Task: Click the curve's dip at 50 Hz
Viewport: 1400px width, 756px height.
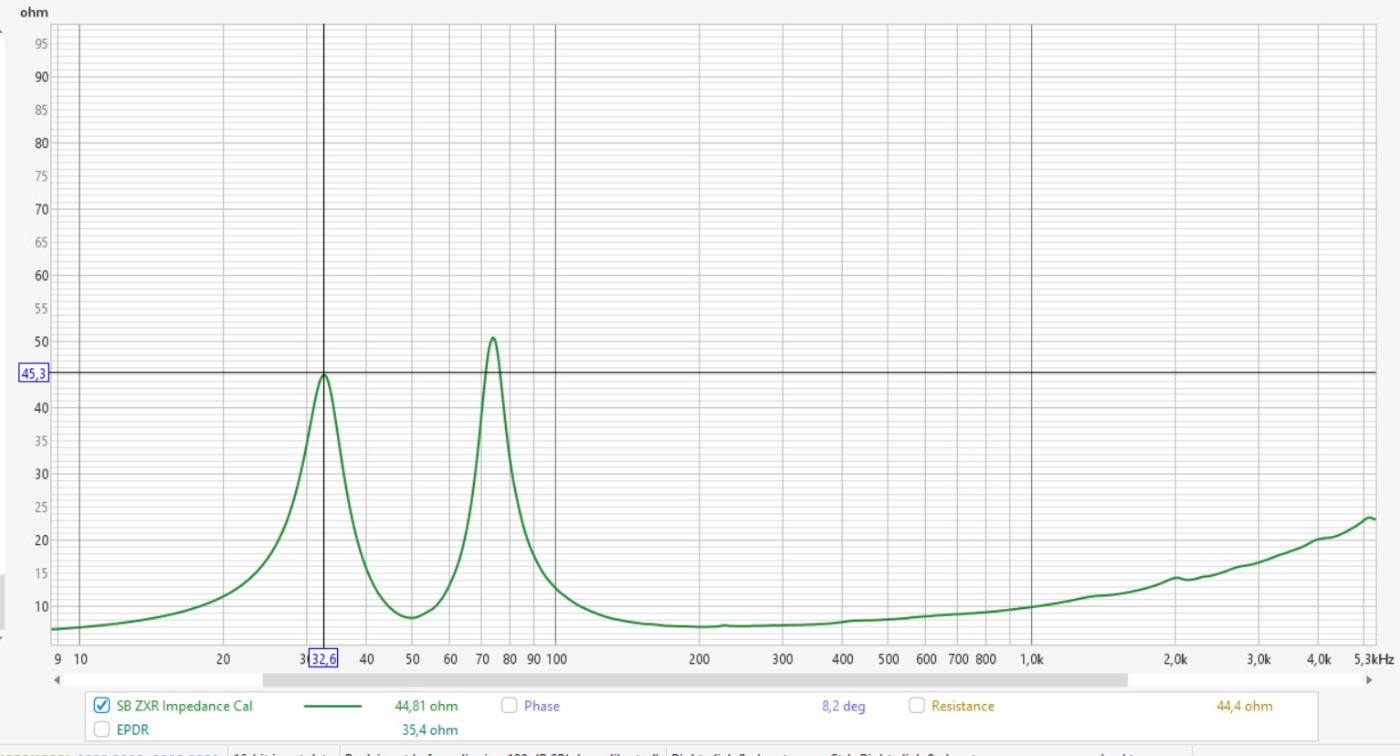Action: [412, 618]
